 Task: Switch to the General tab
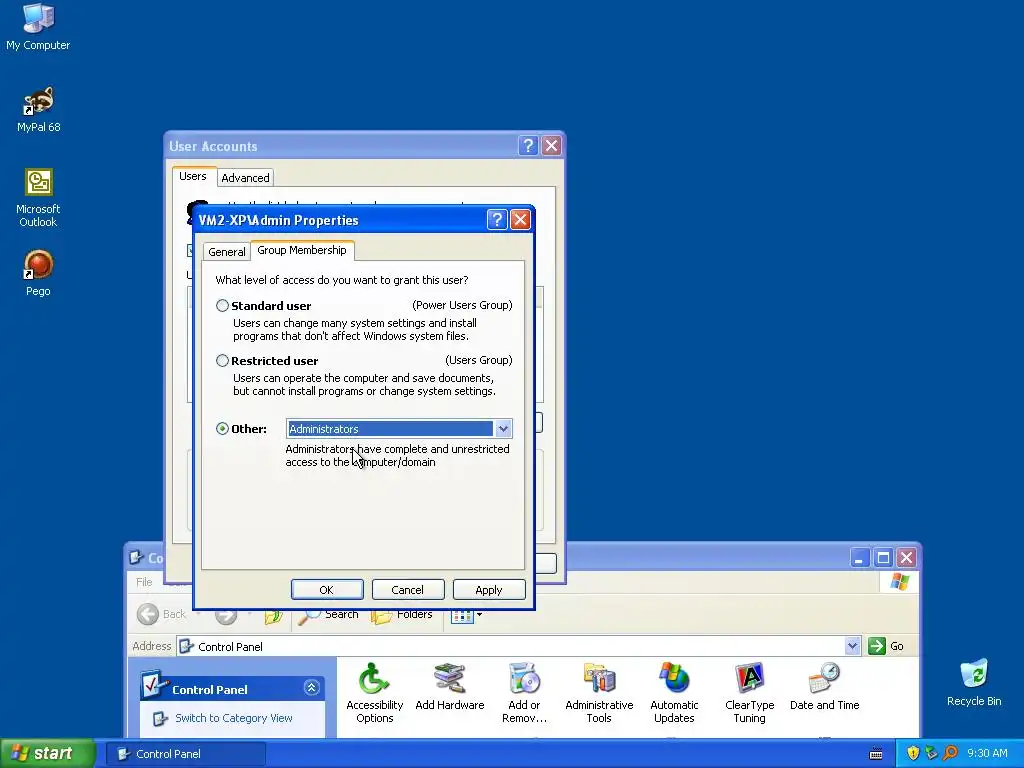(227, 251)
